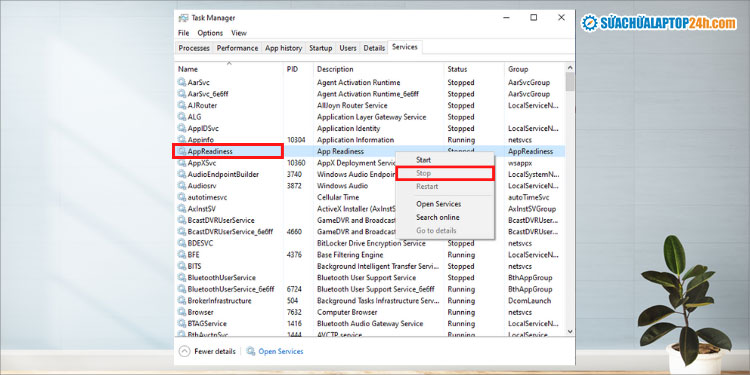Click the scrollbar down arrow
The height and width of the screenshot is (375, 750).
click(x=570, y=331)
